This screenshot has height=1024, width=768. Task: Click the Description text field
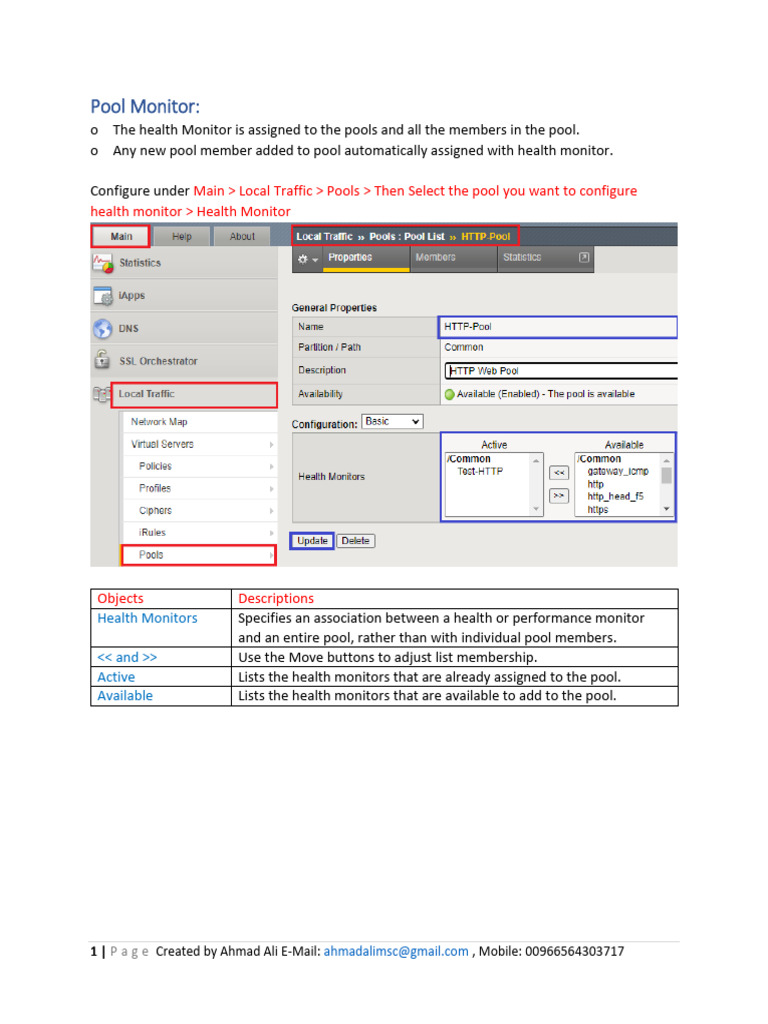click(561, 371)
